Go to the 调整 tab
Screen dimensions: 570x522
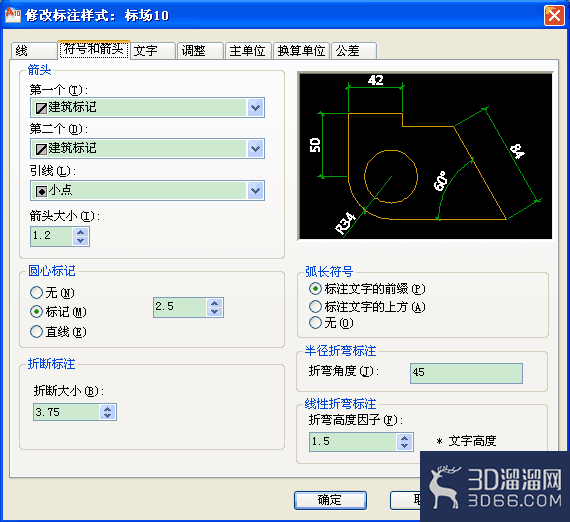tap(200, 51)
